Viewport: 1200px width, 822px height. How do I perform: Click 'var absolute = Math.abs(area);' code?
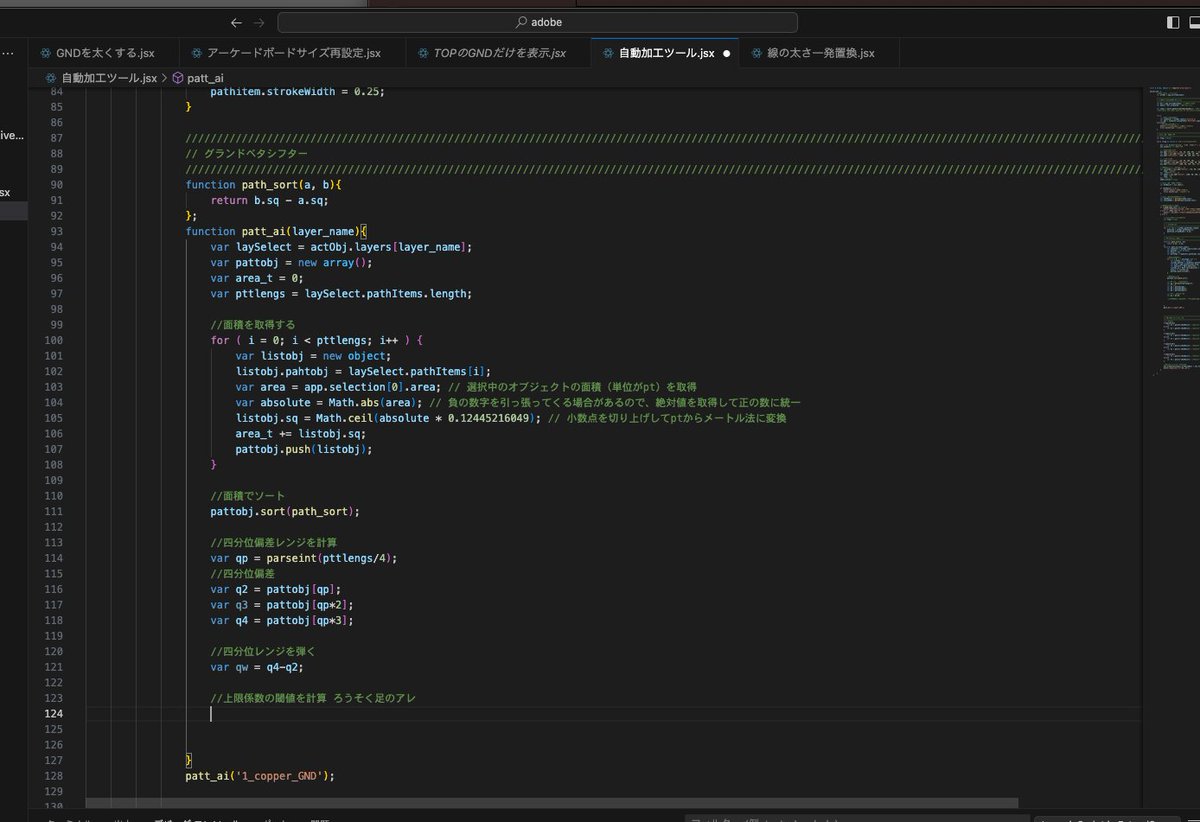(328, 402)
